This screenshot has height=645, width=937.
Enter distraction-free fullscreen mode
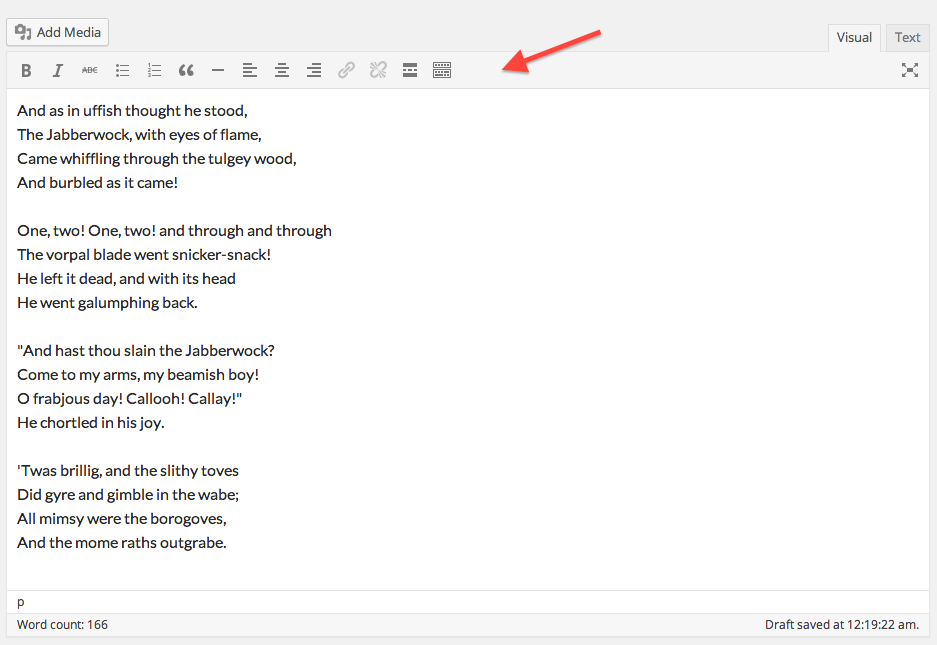910,71
